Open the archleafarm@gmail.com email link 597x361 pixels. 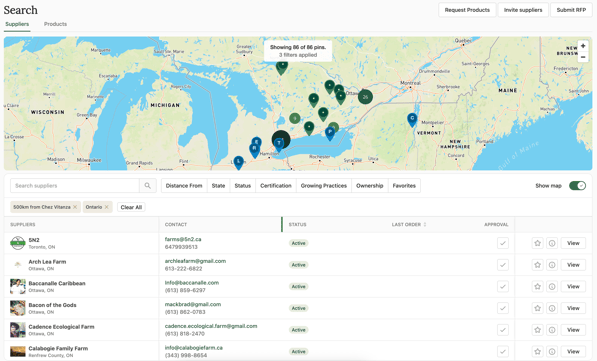[195, 261]
